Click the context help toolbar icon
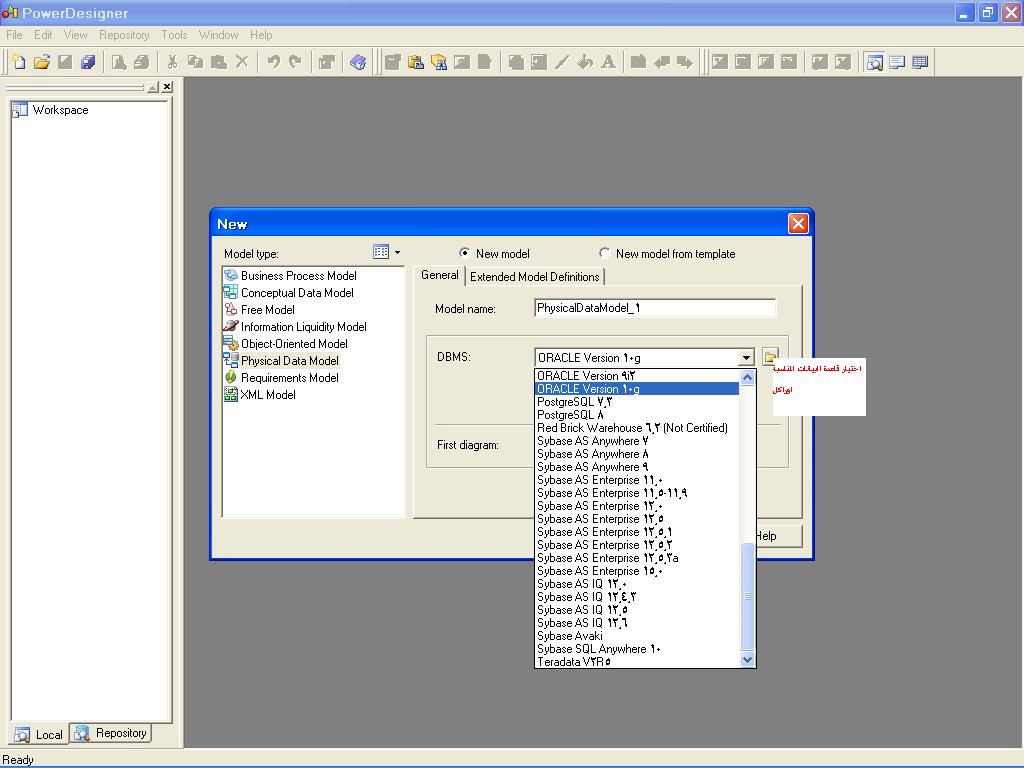Screen dimensions: 1024x768 [x=358, y=62]
